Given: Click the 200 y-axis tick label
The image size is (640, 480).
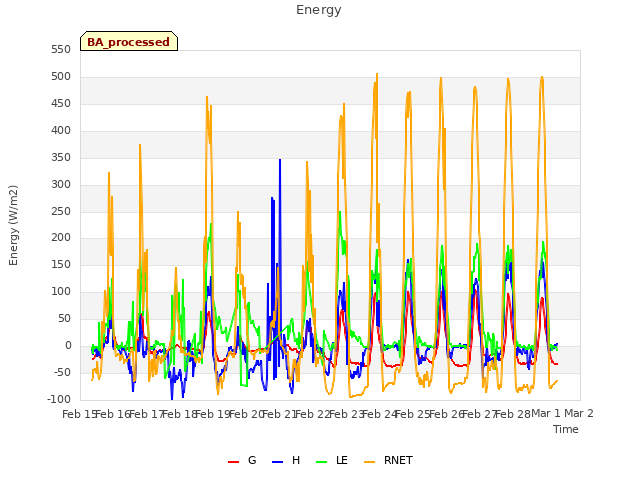Looking at the screenshot, I should click(x=61, y=238).
